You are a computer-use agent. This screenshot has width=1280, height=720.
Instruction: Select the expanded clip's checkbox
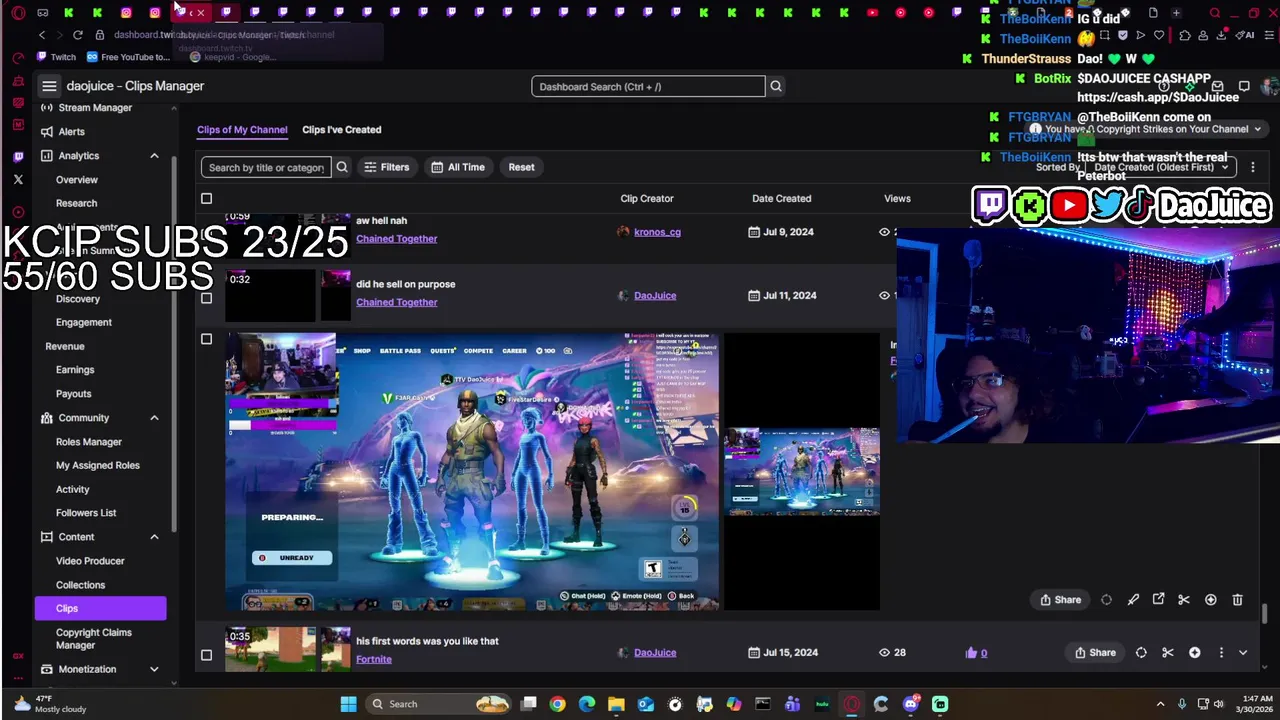(x=206, y=339)
